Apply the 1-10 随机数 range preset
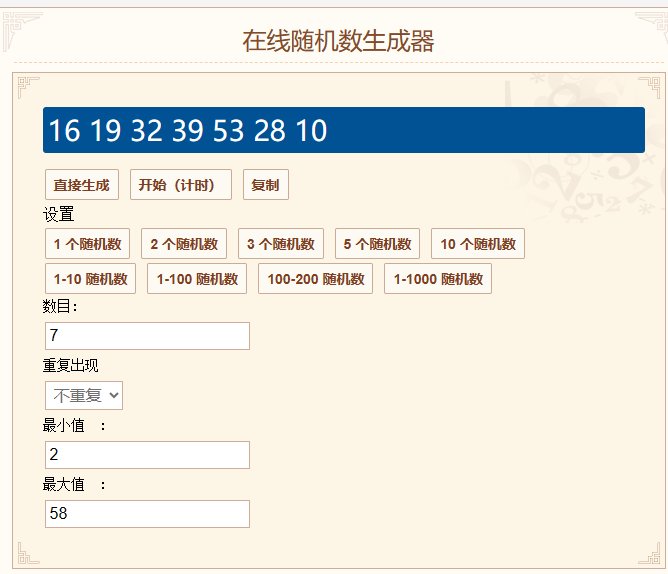The width and height of the screenshot is (668, 574). pyautogui.click(x=90, y=279)
